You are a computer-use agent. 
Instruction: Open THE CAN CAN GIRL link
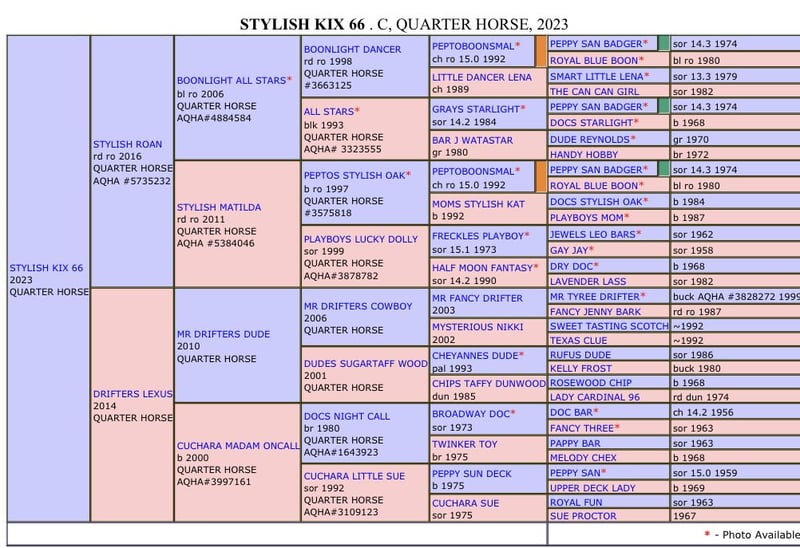point(594,92)
